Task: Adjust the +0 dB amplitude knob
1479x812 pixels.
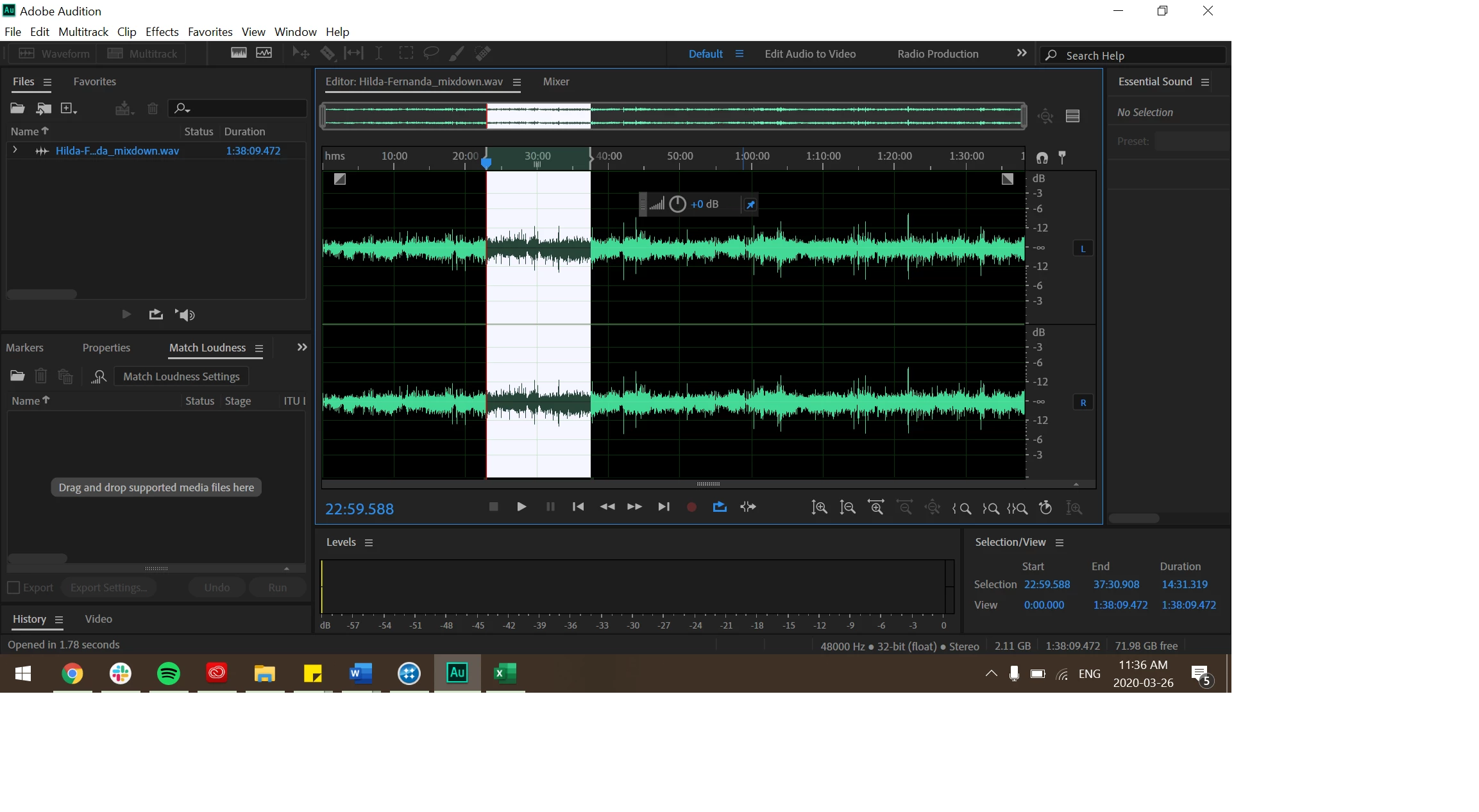Action: [677, 204]
